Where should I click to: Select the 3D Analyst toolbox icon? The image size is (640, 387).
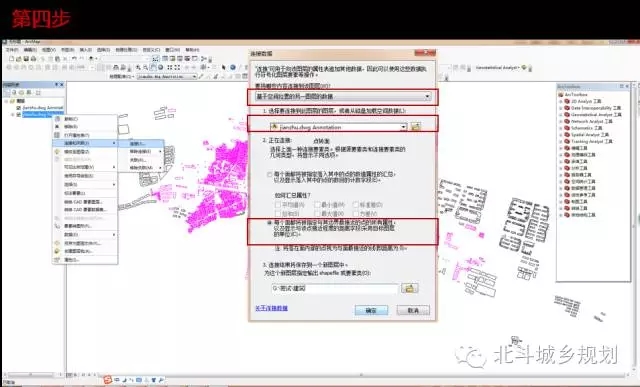click(x=567, y=101)
